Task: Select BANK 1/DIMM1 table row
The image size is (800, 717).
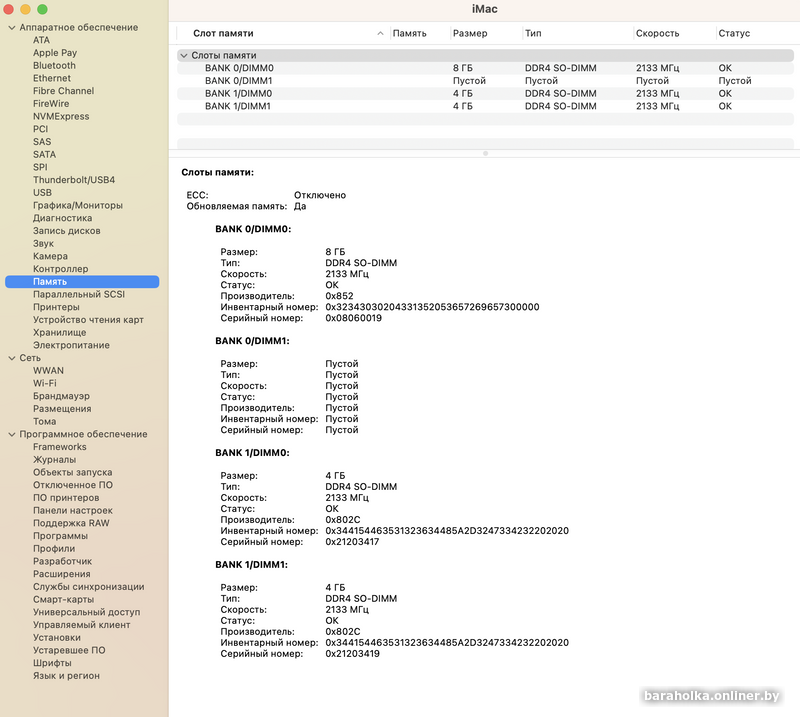Action: click(x=485, y=106)
